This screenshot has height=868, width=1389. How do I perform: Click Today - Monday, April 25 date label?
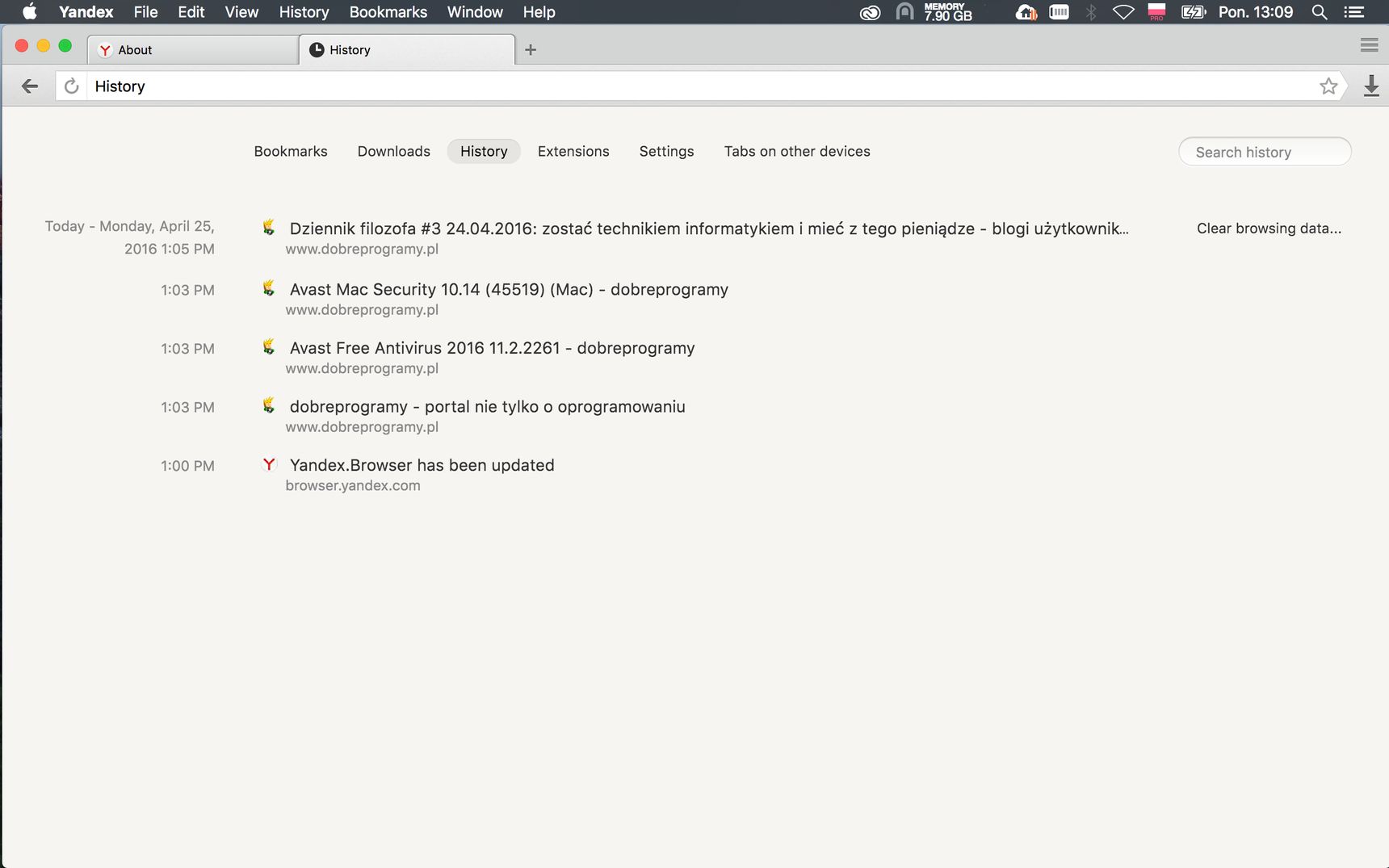click(x=129, y=237)
